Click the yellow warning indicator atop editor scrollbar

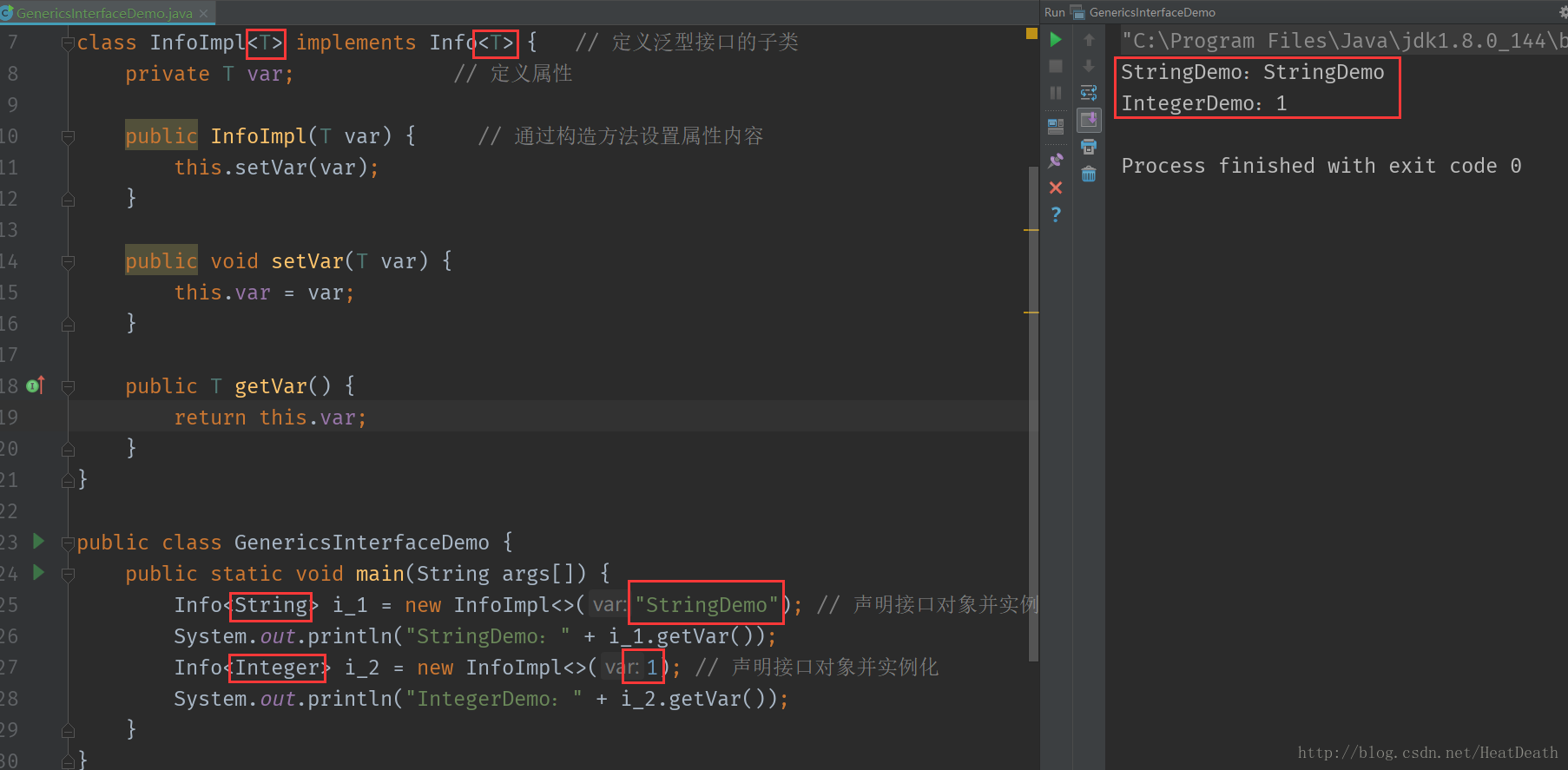pyautogui.click(x=1031, y=34)
